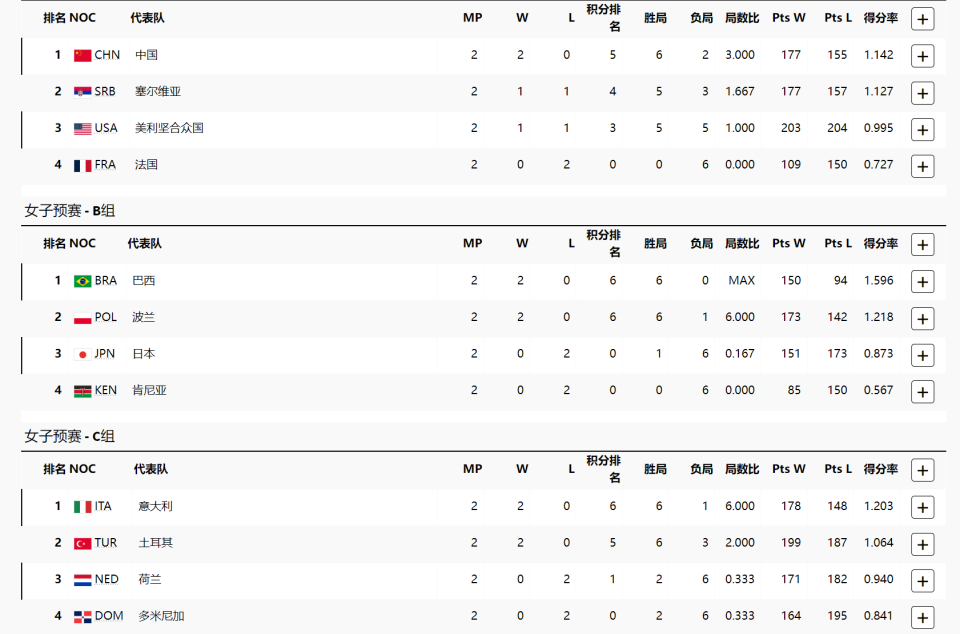Expand the BRA row details
Viewport: 960px width, 634px height.
pos(922,282)
